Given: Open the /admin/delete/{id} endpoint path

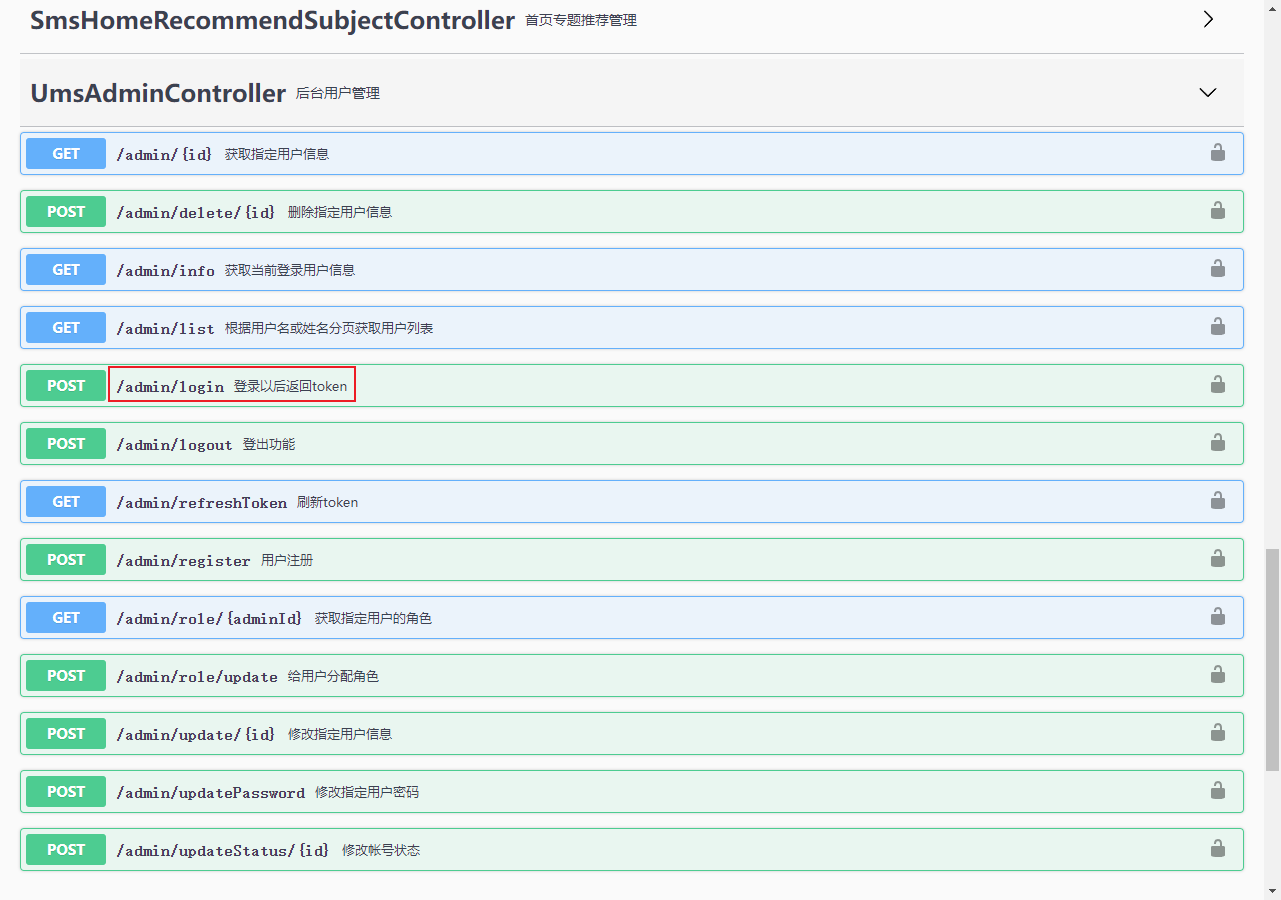Looking at the screenshot, I should click(196, 212).
